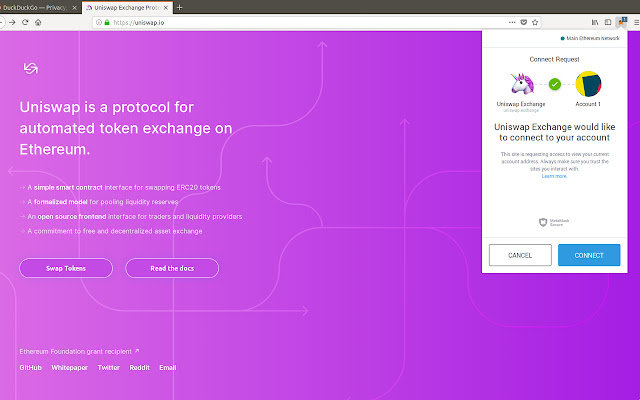Click the Uniswap logo icon
The width and height of the screenshot is (640, 400).
(x=31, y=68)
